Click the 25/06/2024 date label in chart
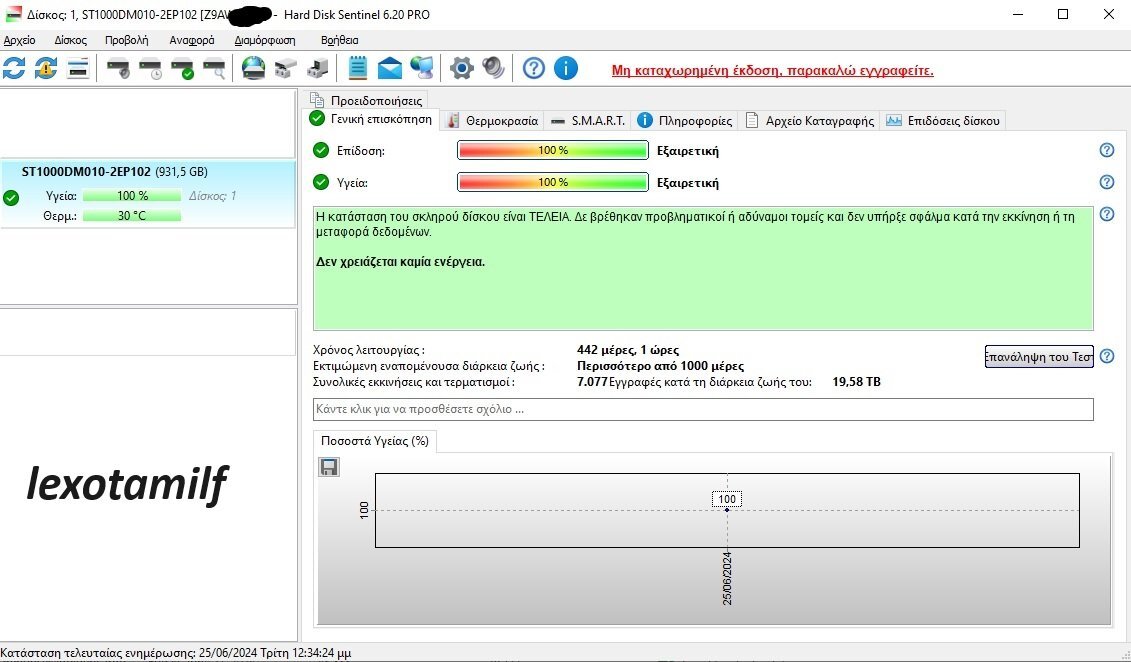Screen dimensions: 1131x662 (x=727, y=578)
